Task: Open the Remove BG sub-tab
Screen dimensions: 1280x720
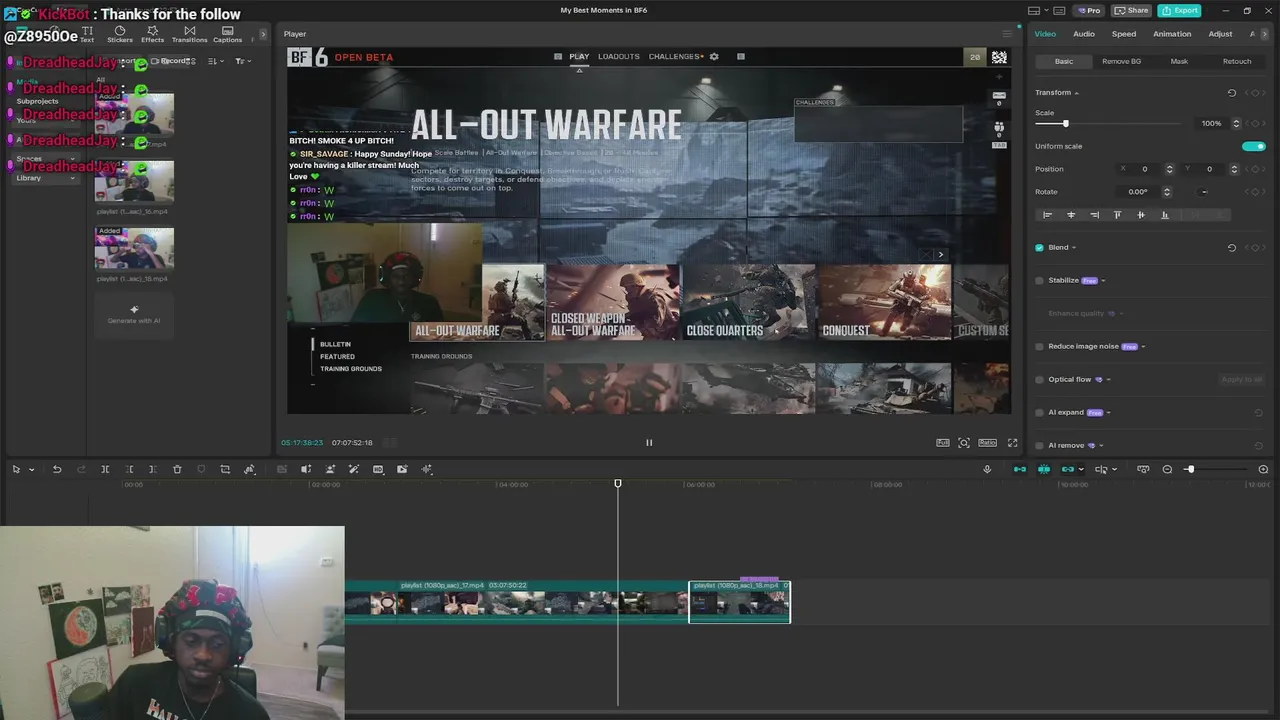Action: pyautogui.click(x=1121, y=61)
